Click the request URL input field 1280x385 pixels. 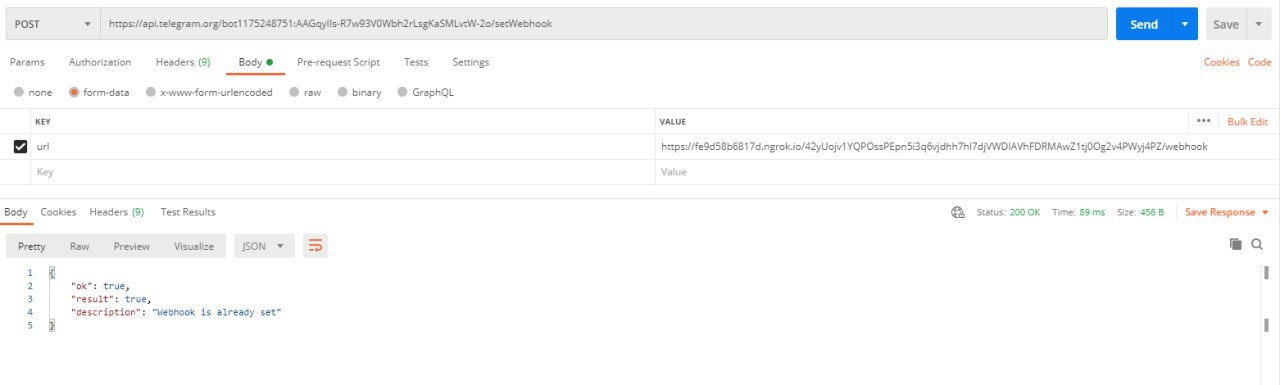point(604,24)
